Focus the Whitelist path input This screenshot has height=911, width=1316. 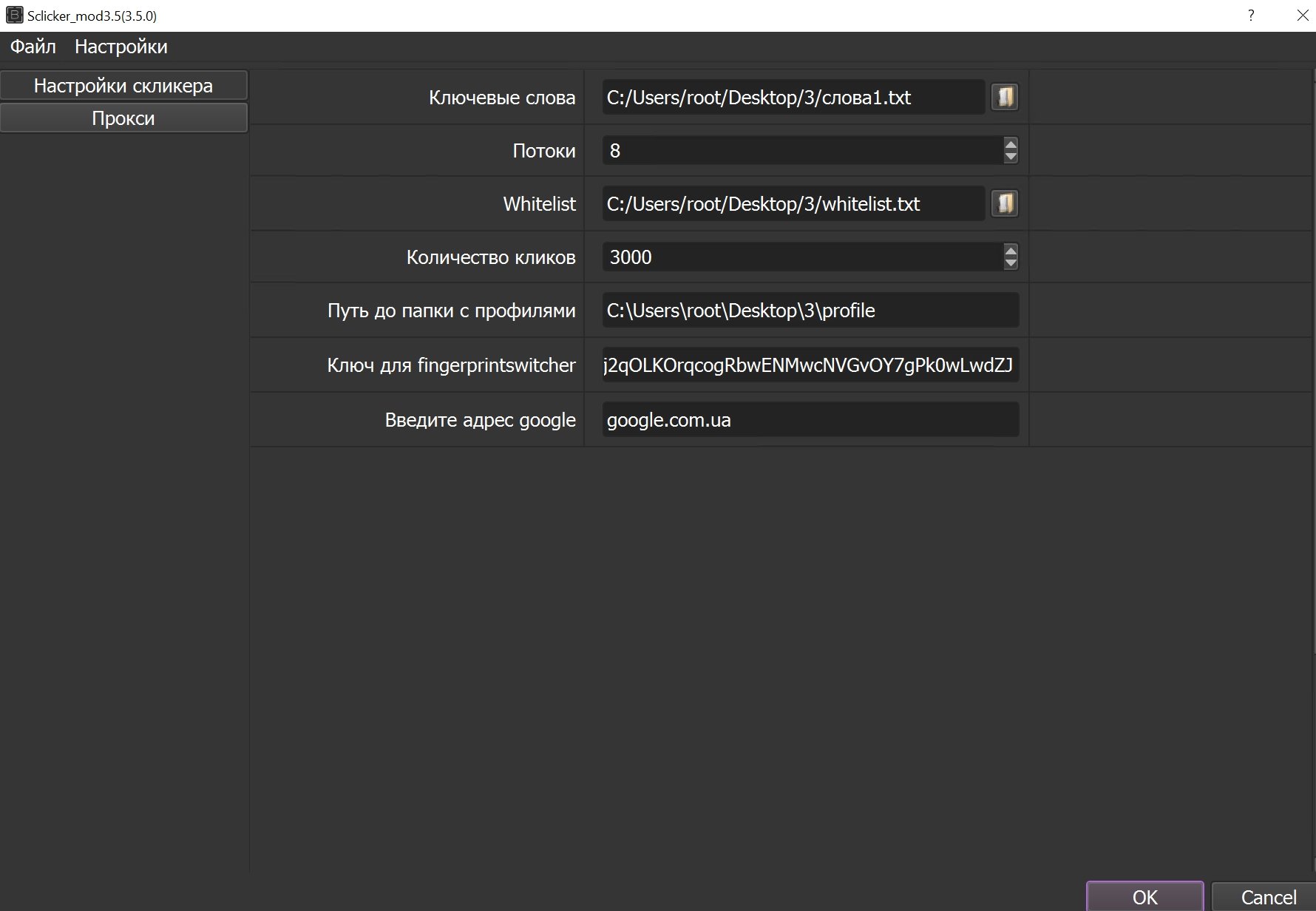(793, 204)
